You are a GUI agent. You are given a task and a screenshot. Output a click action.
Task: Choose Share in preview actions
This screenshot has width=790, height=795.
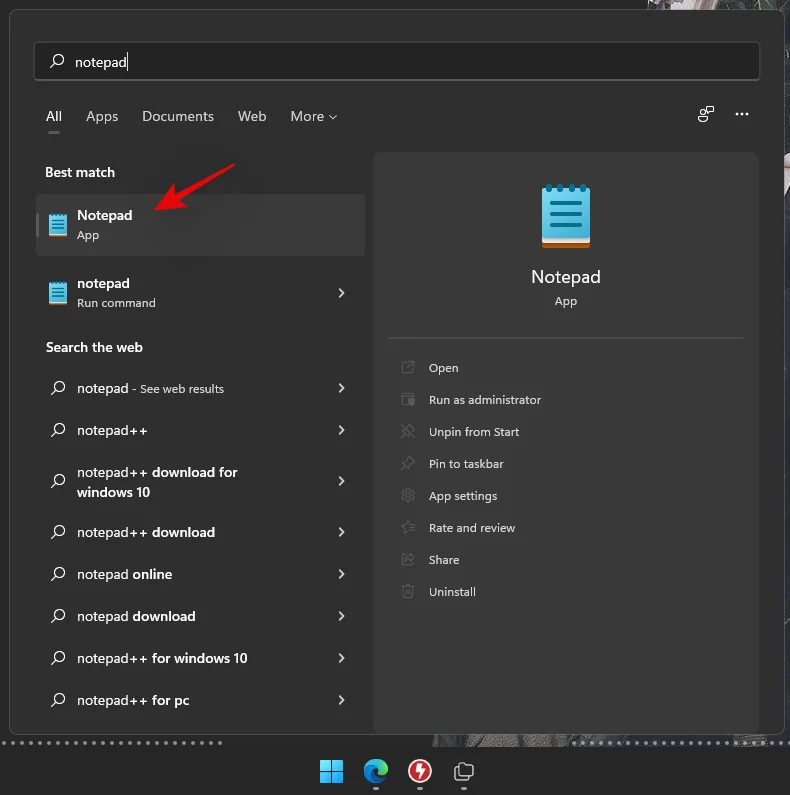click(444, 560)
